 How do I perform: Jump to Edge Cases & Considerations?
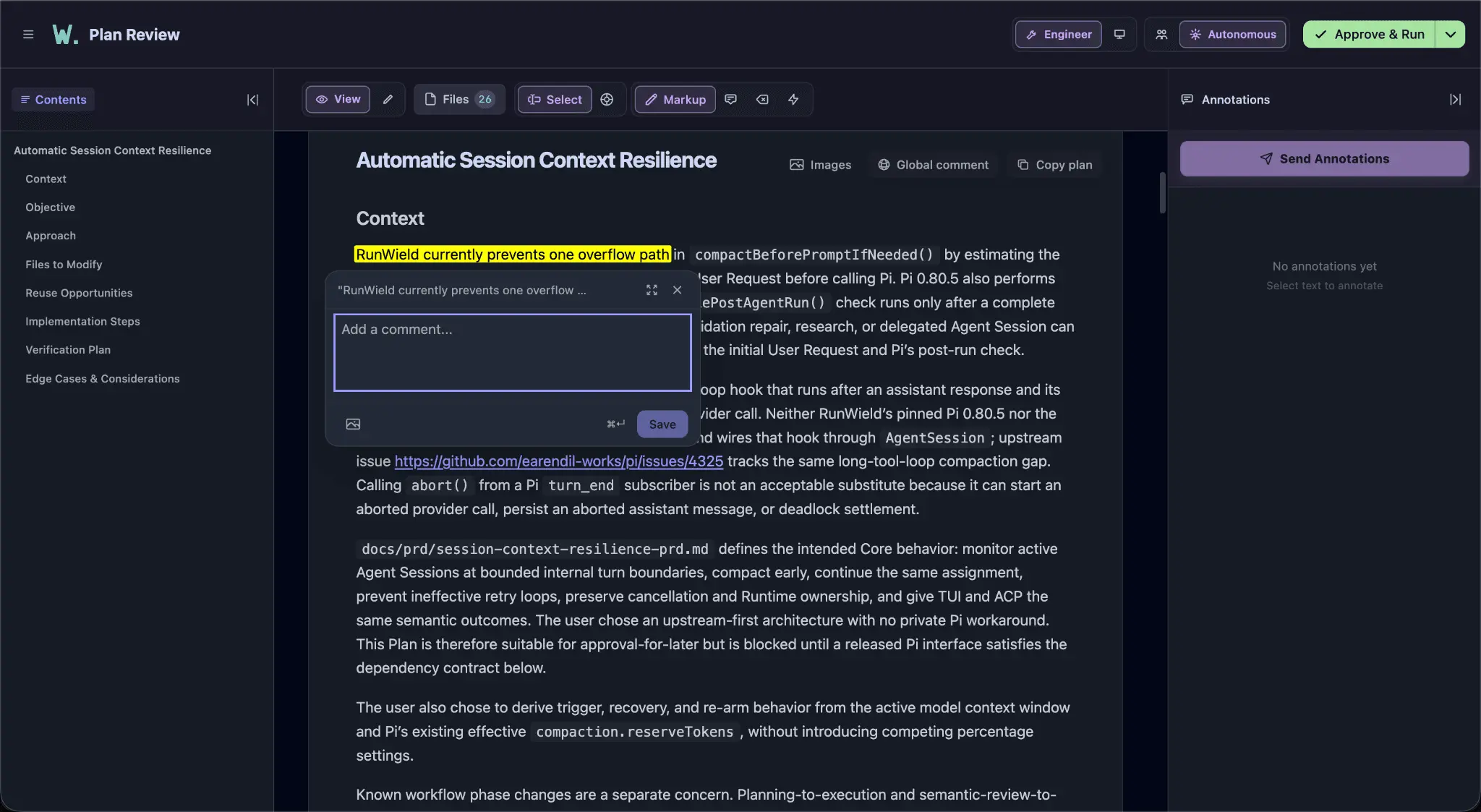coord(102,379)
